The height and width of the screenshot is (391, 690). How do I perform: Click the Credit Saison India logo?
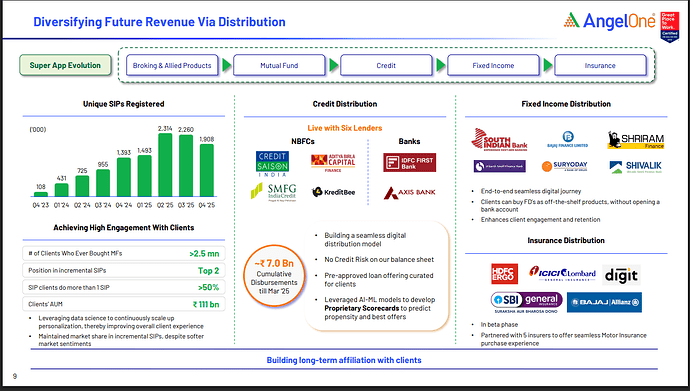pos(272,164)
